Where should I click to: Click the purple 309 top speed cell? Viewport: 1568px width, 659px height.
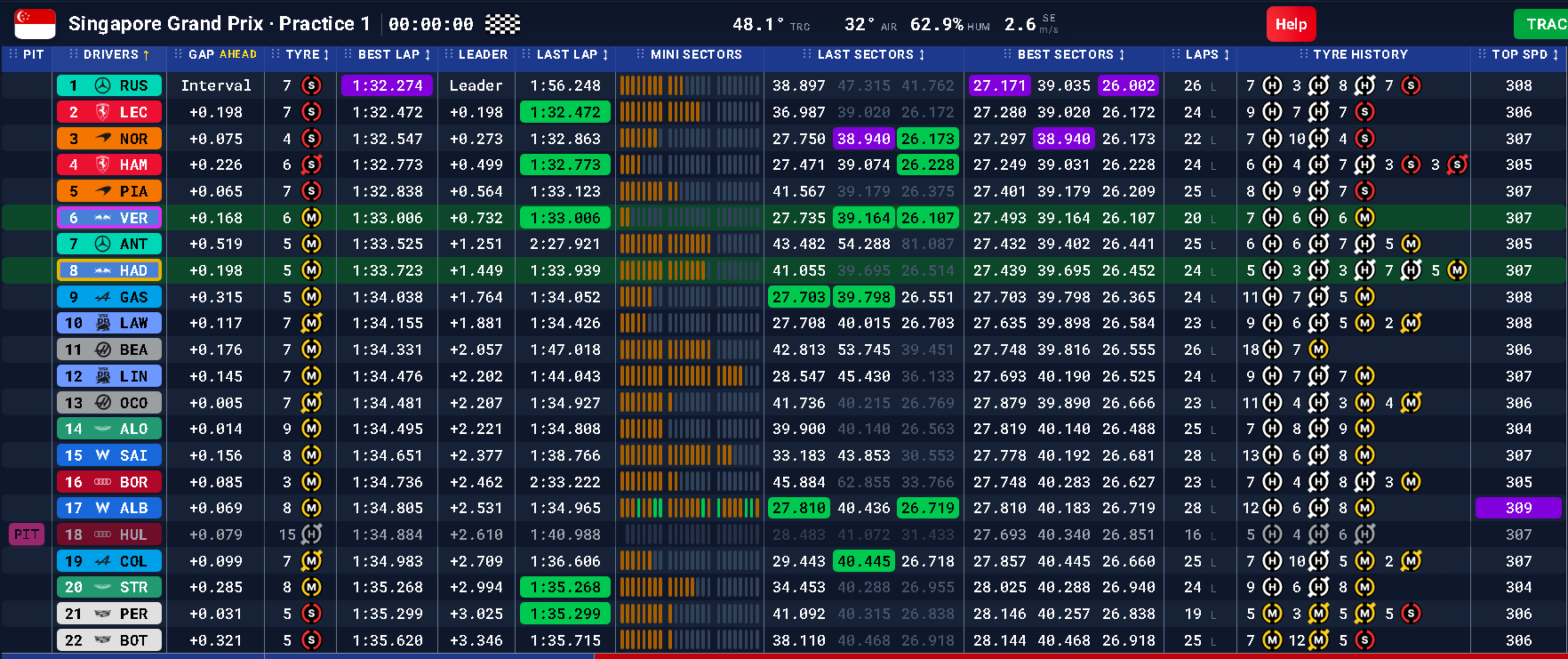[x=1518, y=508]
